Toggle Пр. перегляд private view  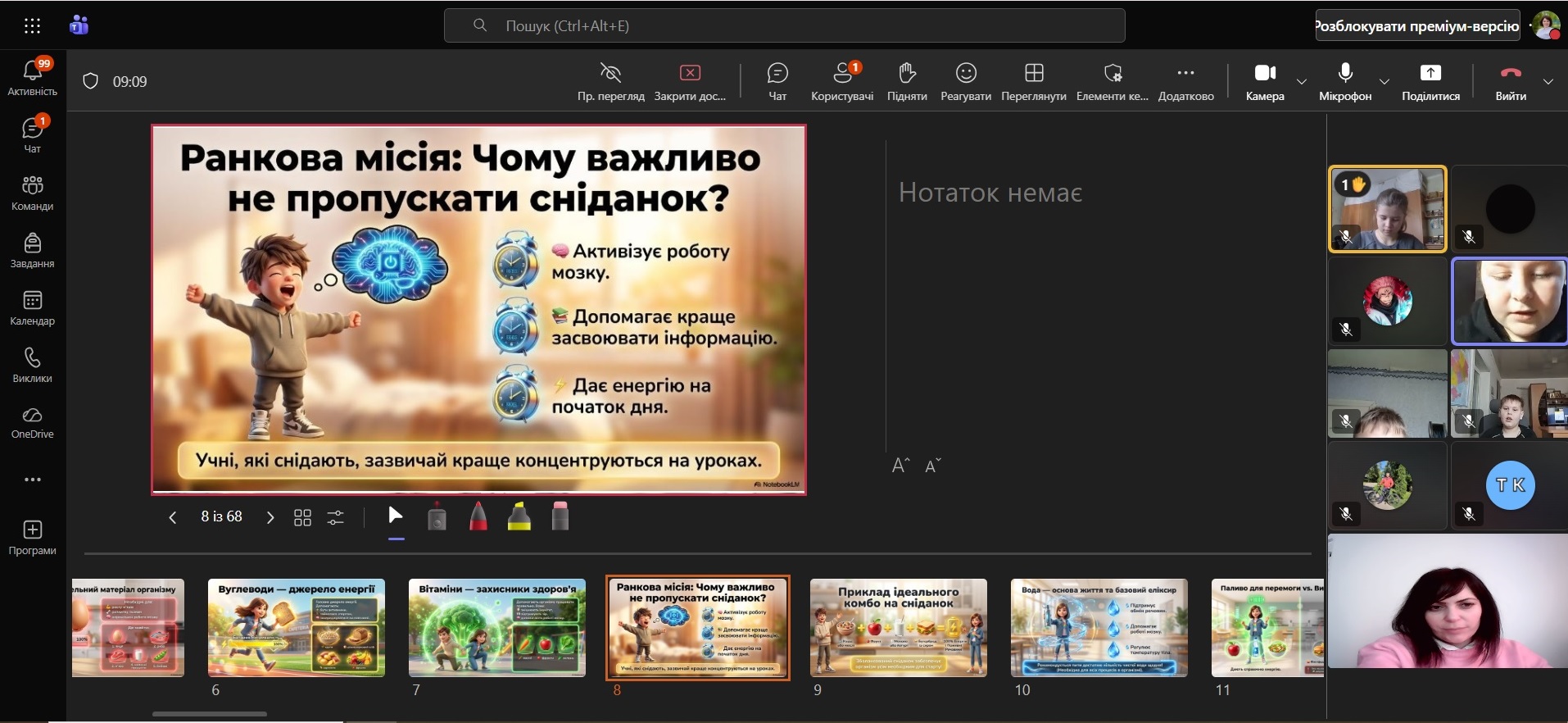pyautogui.click(x=610, y=81)
